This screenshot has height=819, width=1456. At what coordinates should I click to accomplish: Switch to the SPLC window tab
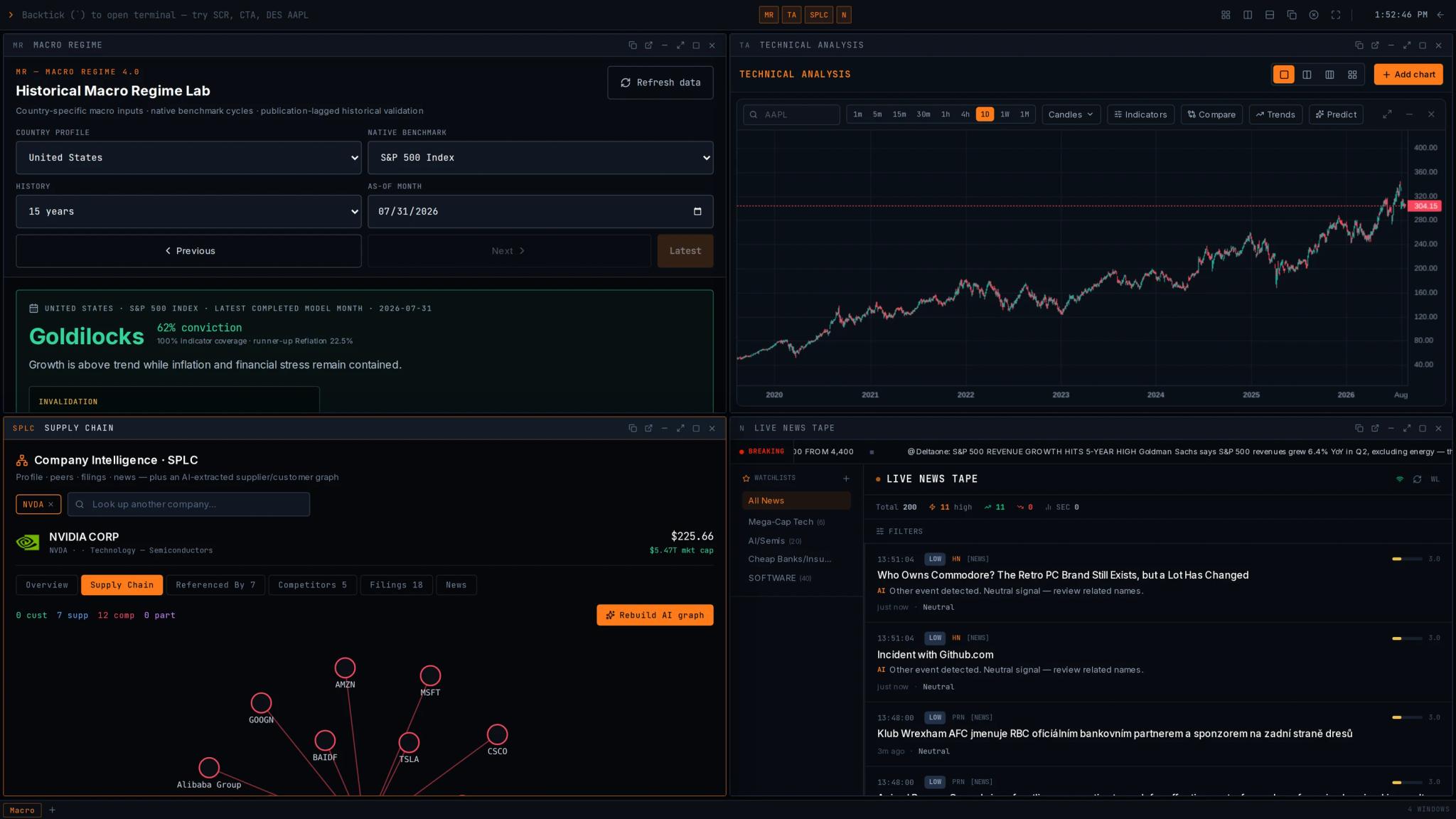coord(818,15)
